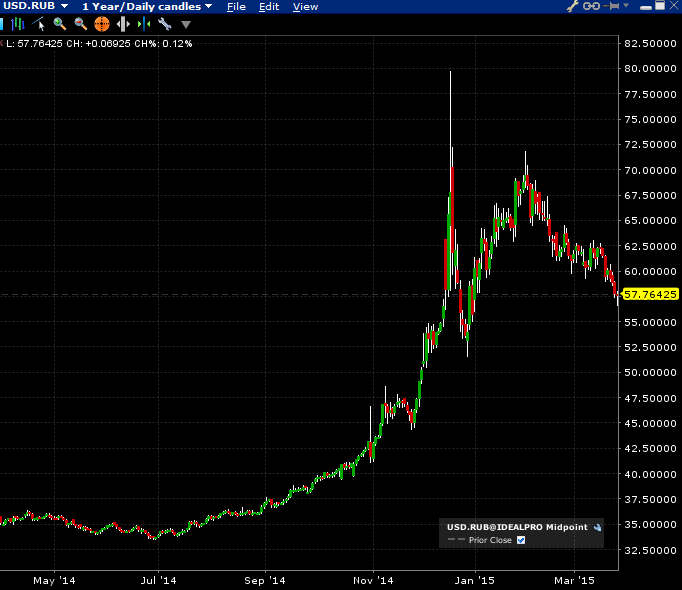Click the pushpin icon in title bar
The width and height of the screenshot is (682, 590).
(x=612, y=6)
